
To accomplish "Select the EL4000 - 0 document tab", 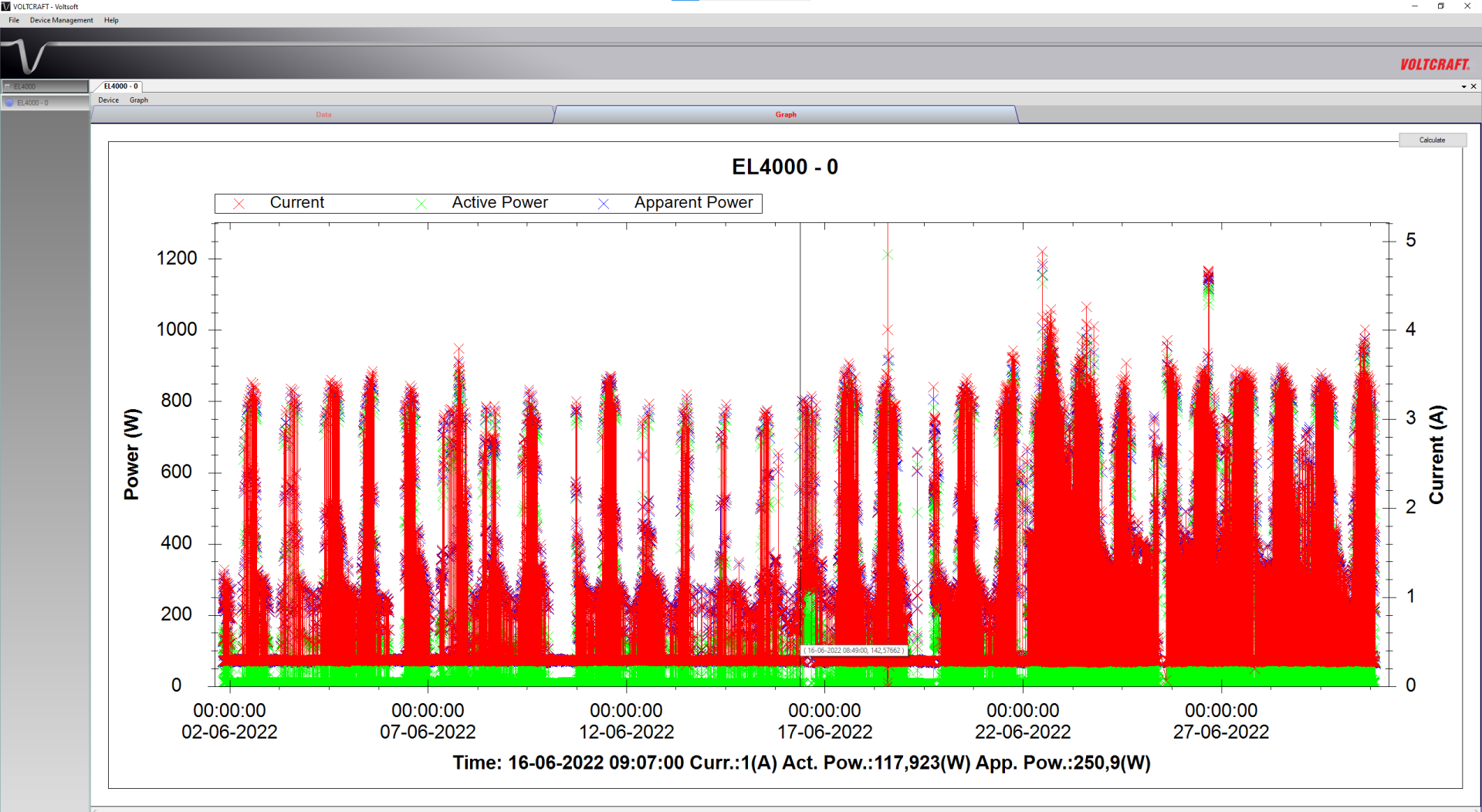I will coord(120,86).
